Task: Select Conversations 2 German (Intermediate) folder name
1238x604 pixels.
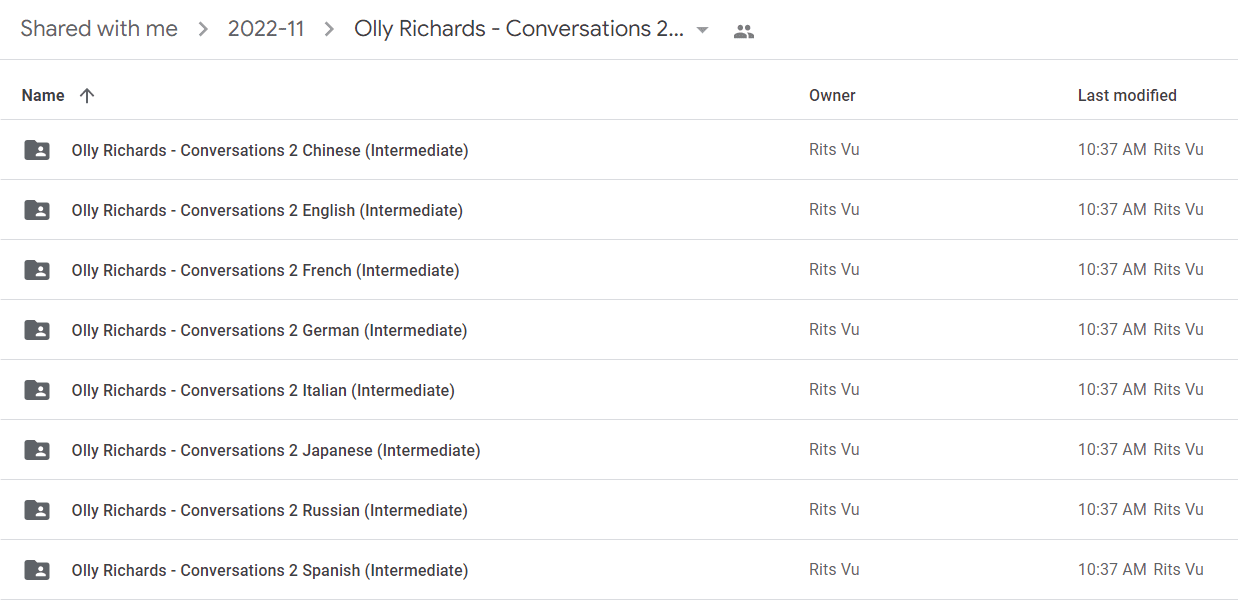Action: pyautogui.click(x=269, y=331)
